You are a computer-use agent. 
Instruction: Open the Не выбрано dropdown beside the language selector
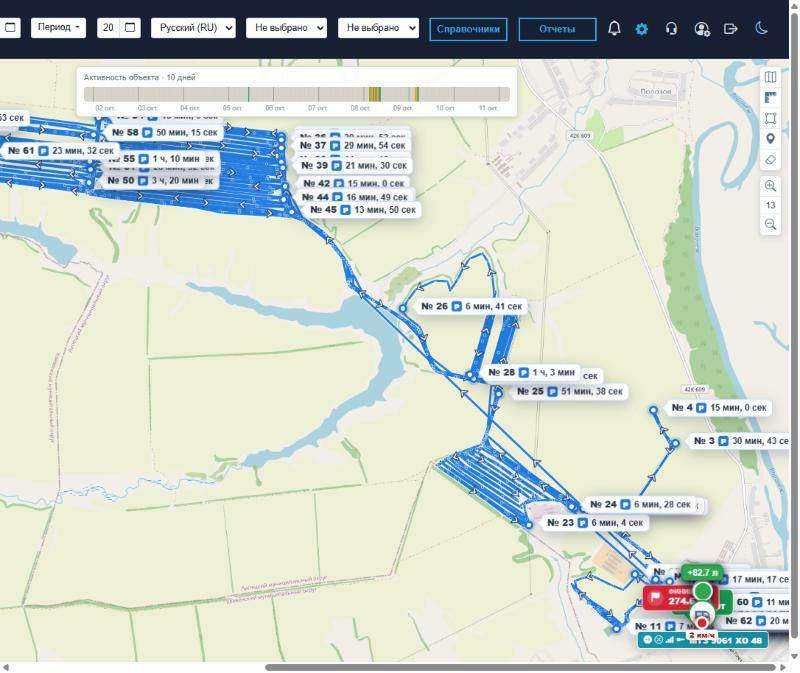point(286,28)
